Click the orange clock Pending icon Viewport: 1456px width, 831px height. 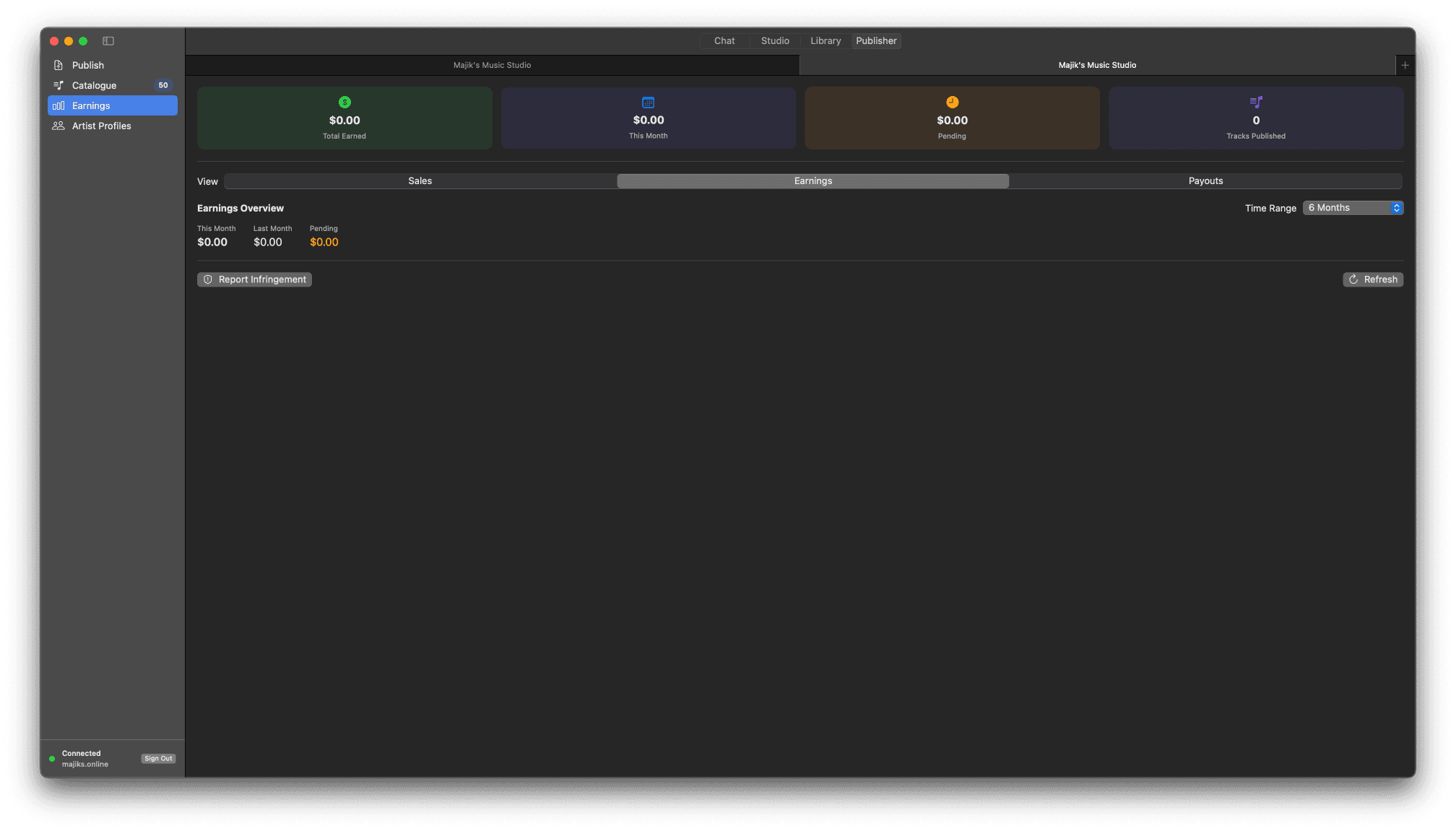coord(952,103)
